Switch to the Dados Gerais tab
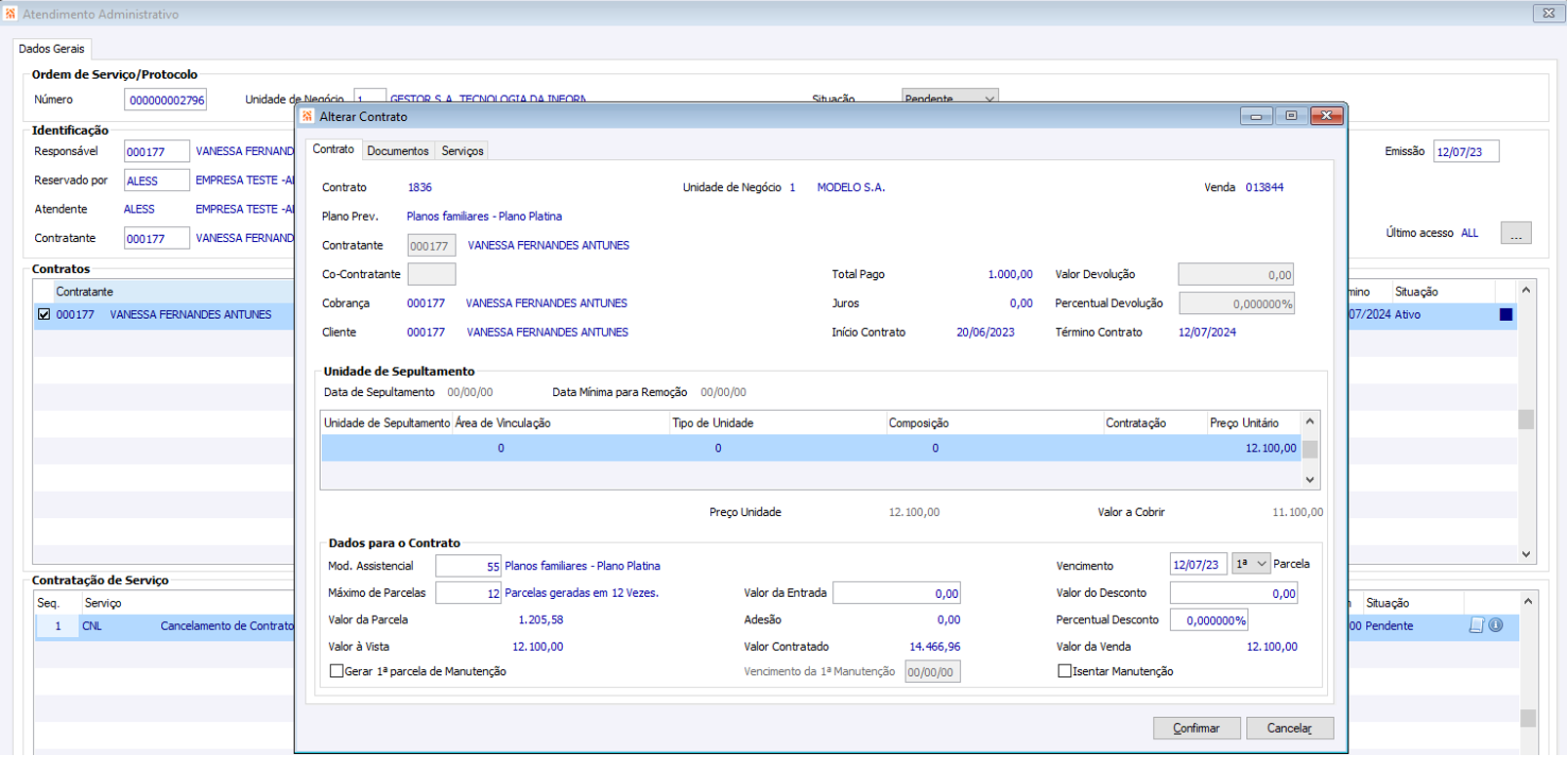The height and width of the screenshot is (757, 1568). coord(52,49)
